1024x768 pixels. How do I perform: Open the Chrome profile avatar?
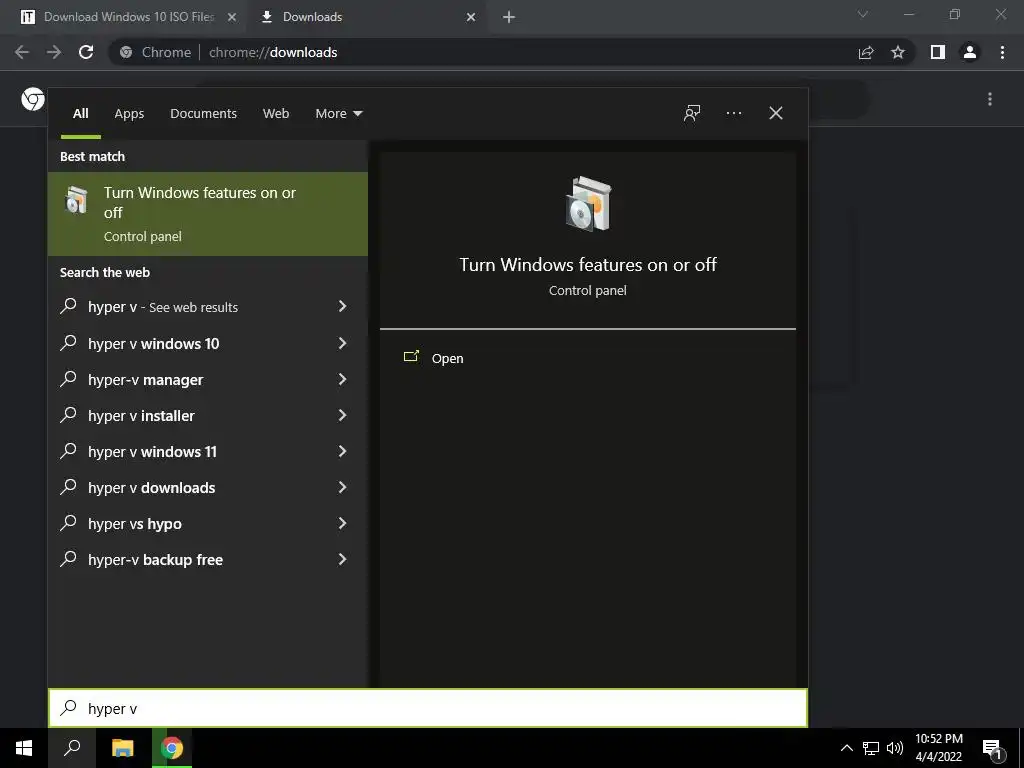(970, 52)
